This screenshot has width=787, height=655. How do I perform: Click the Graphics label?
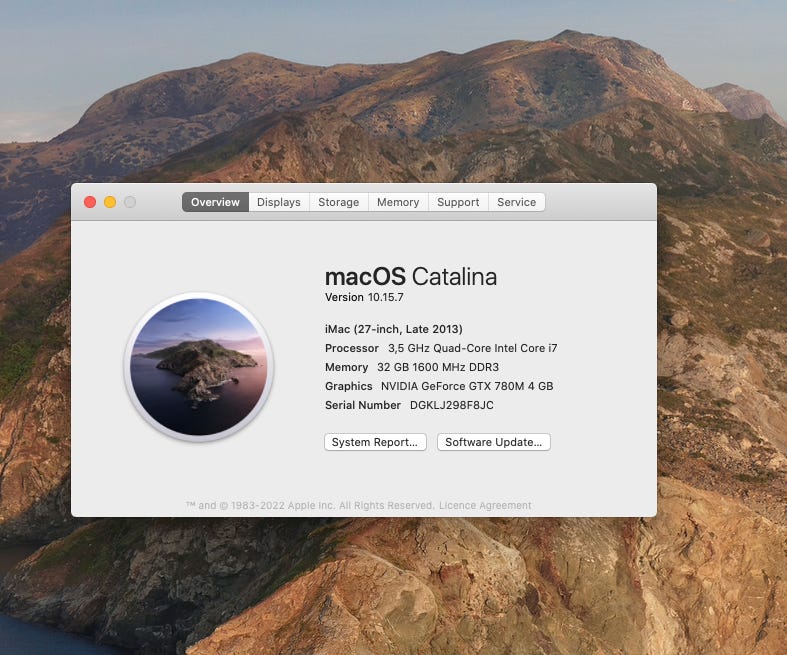349,386
